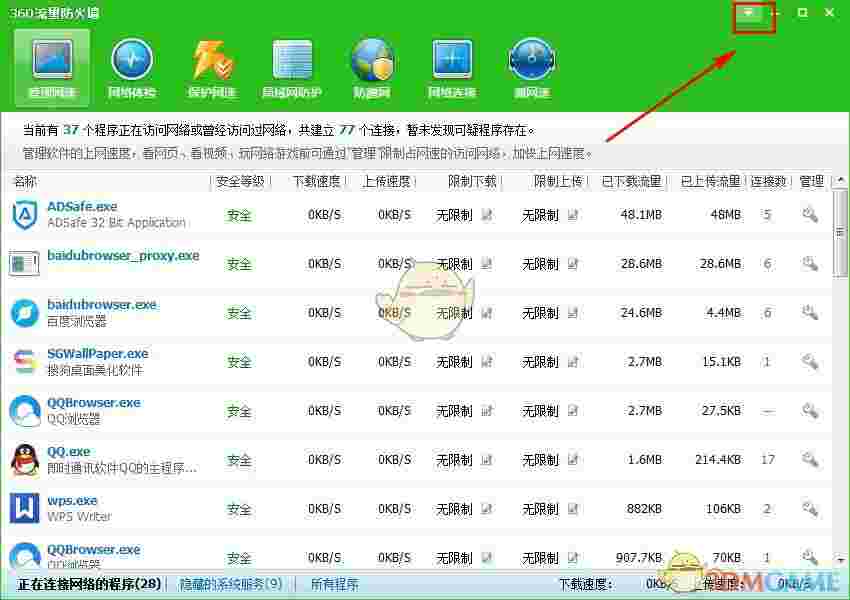Edit upload limit for wps.exe
Image resolution: width=850 pixels, height=600 pixels.
(x=572, y=509)
